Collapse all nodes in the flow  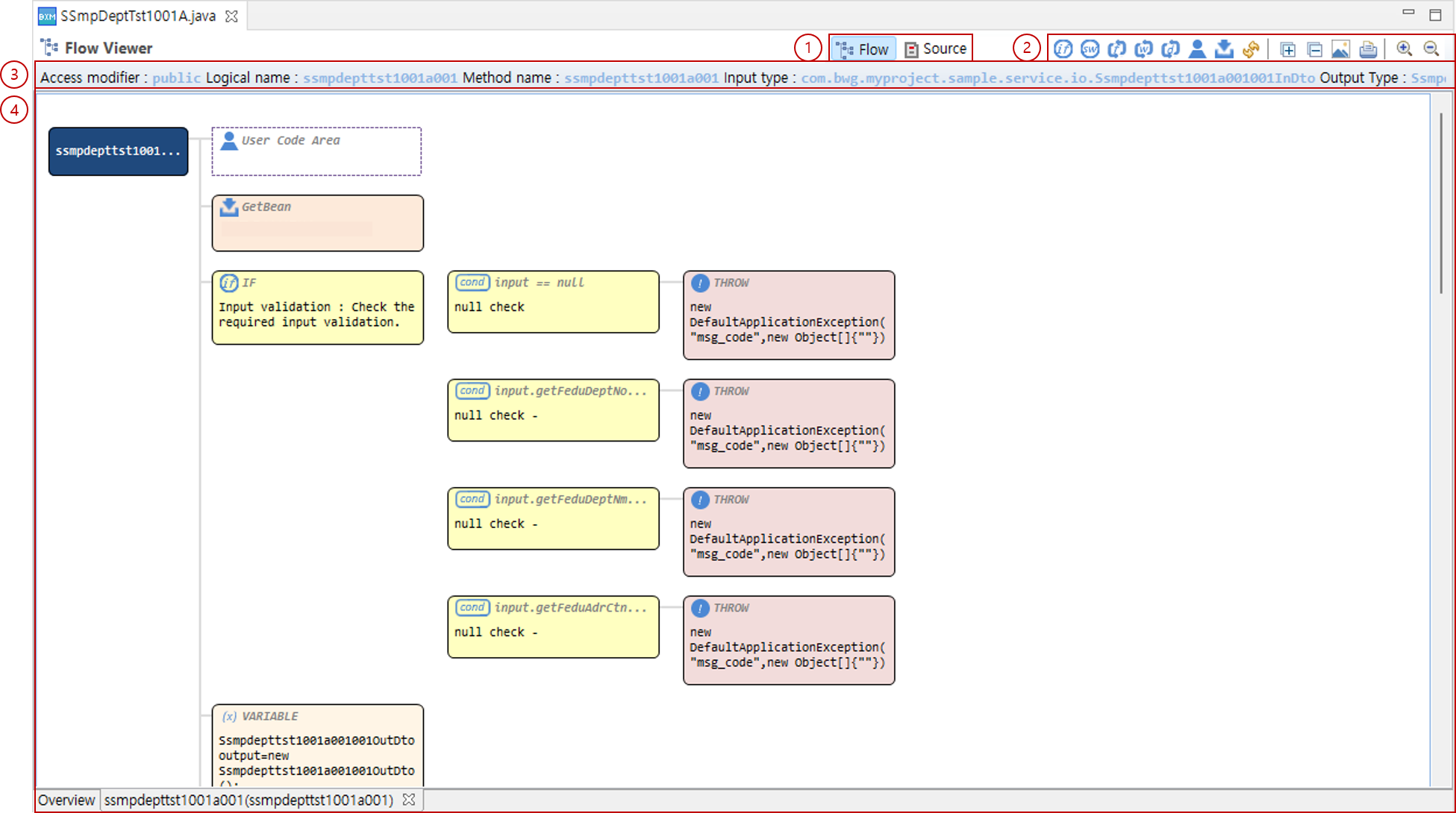coord(1313,48)
